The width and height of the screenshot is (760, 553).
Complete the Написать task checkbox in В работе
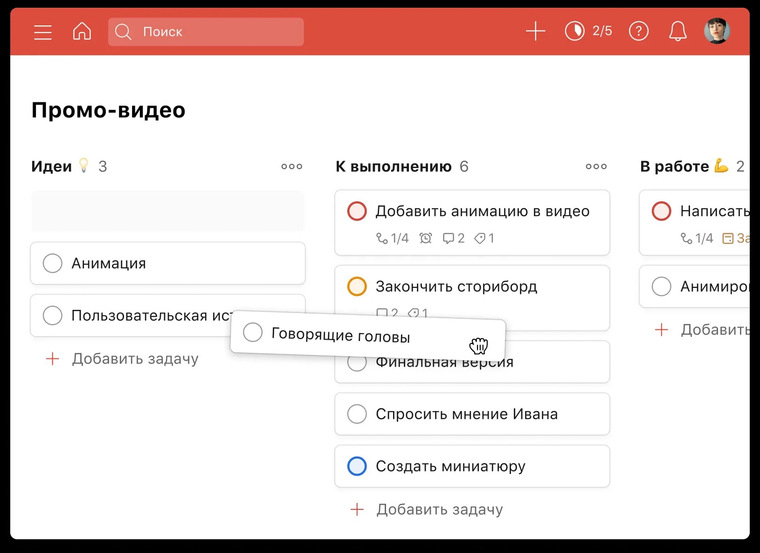[x=661, y=211]
